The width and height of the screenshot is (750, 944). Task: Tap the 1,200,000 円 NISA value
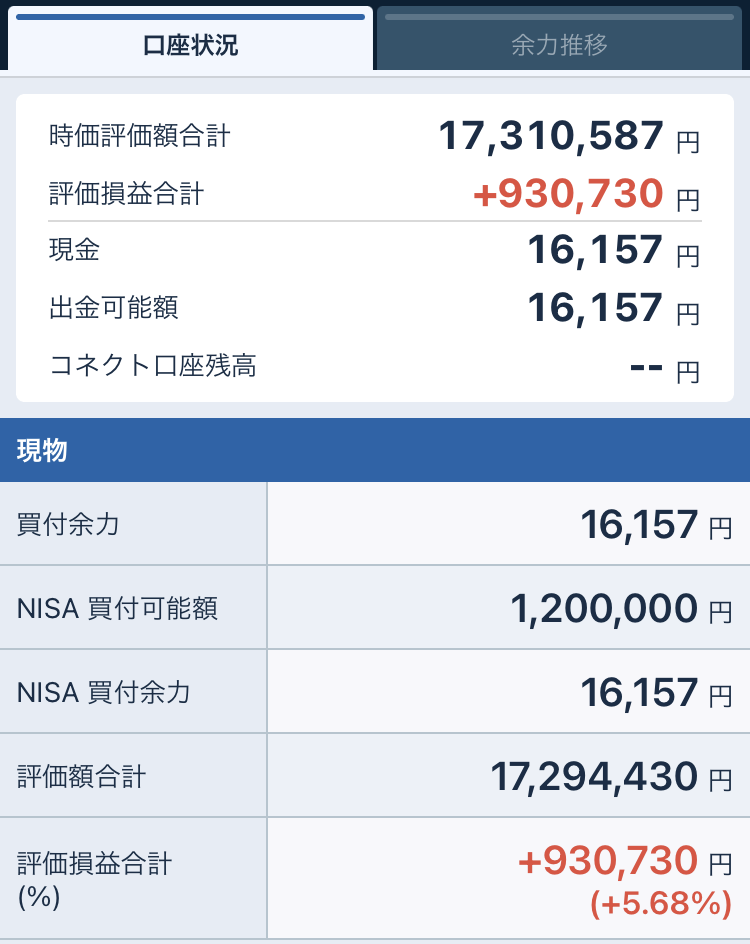[604, 608]
